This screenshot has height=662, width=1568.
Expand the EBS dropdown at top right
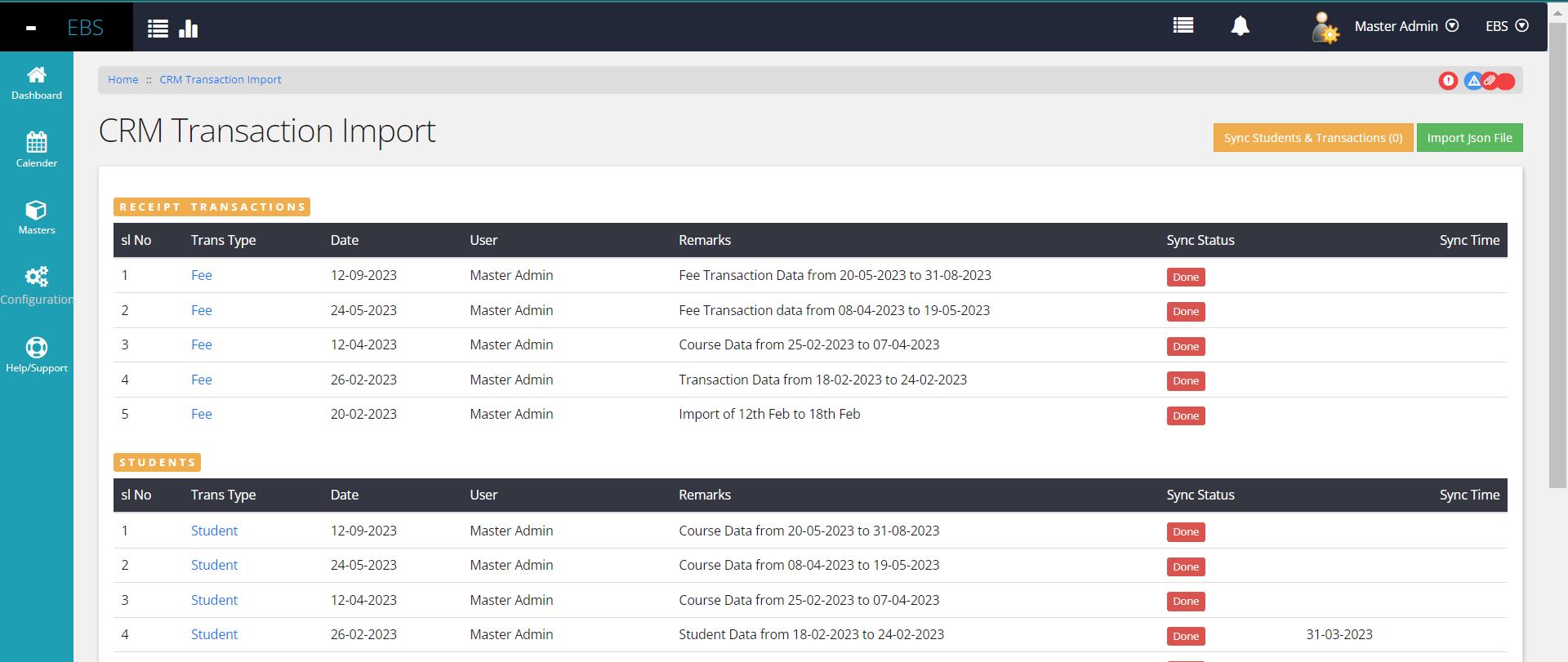[x=1506, y=26]
